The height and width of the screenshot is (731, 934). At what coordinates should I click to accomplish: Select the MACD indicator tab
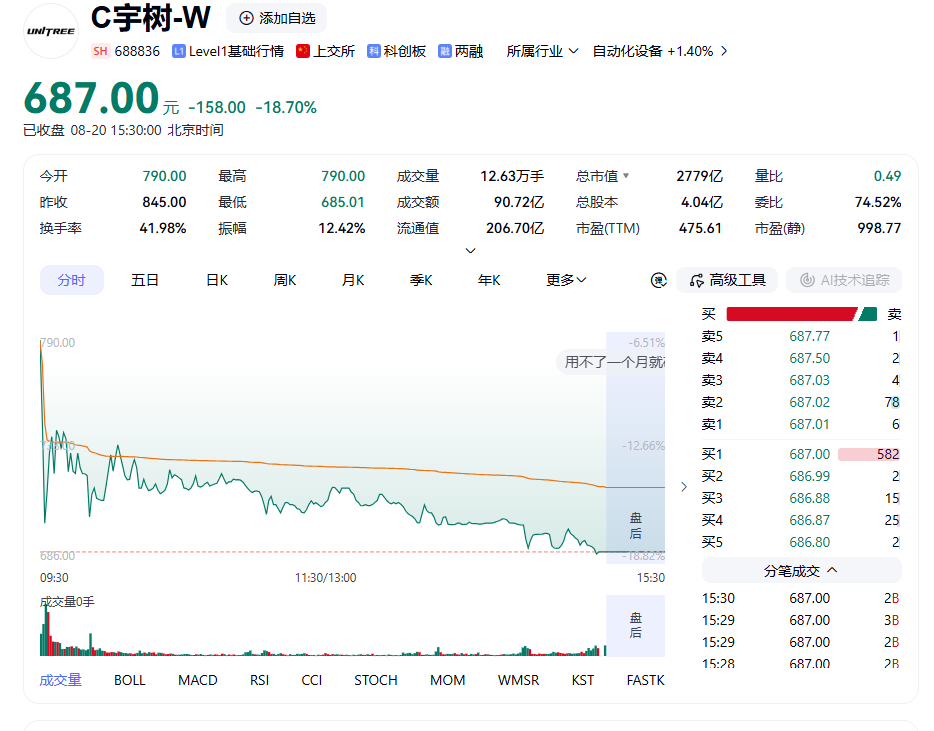pos(198,680)
